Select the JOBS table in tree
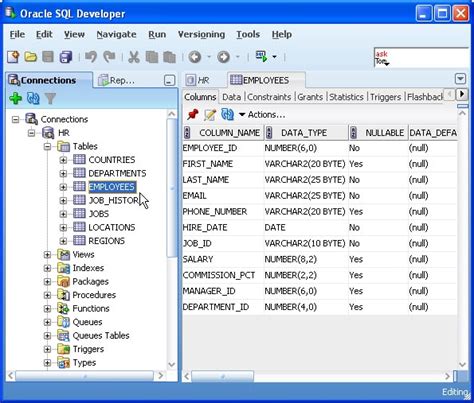This screenshot has width=474, height=403. [x=99, y=214]
